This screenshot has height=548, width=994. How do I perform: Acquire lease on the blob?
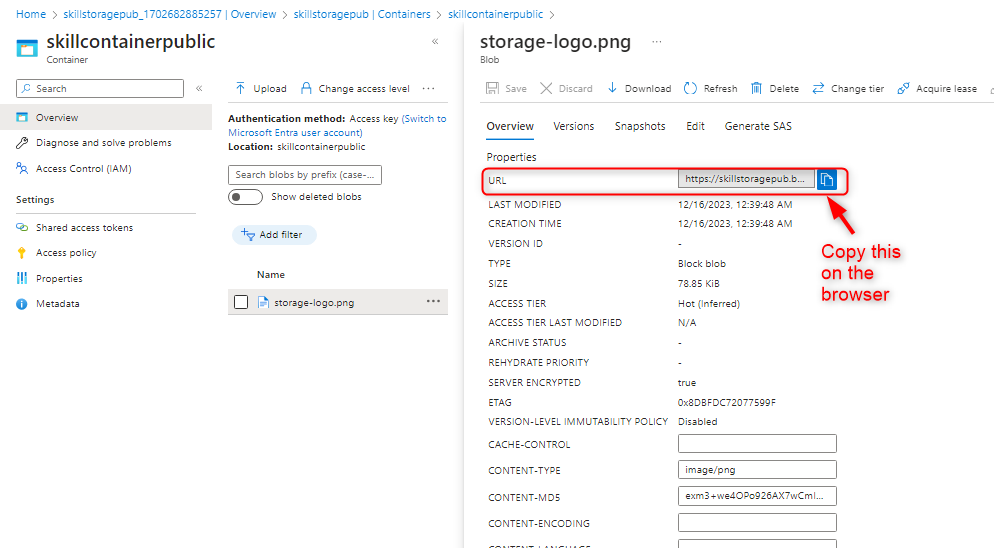903,88
